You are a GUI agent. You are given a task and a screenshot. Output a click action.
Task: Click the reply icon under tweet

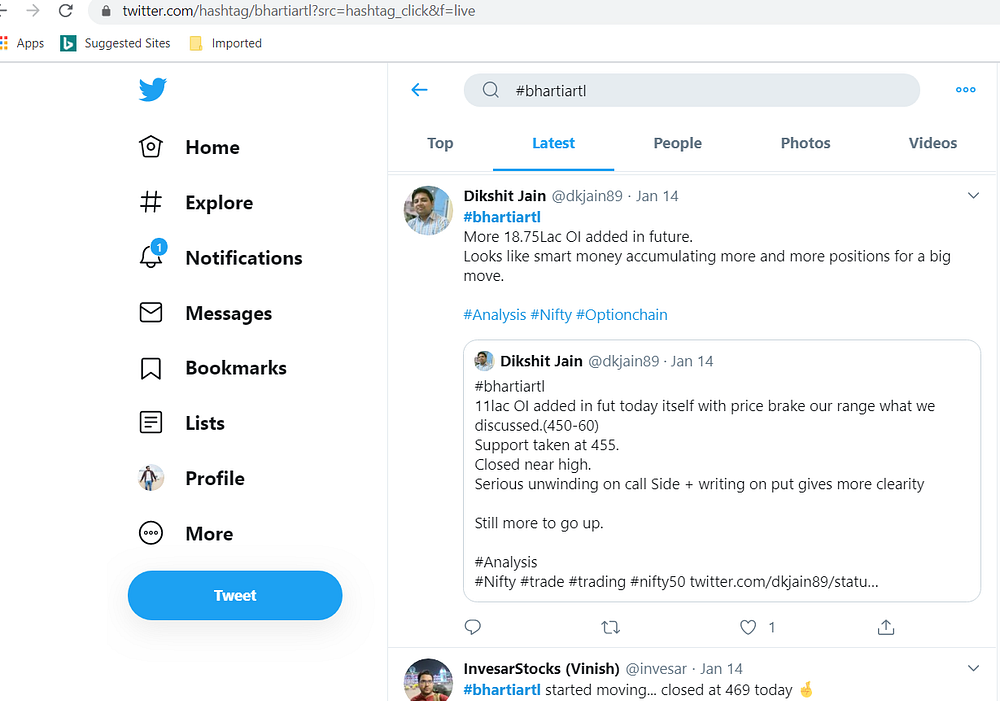coord(473,627)
